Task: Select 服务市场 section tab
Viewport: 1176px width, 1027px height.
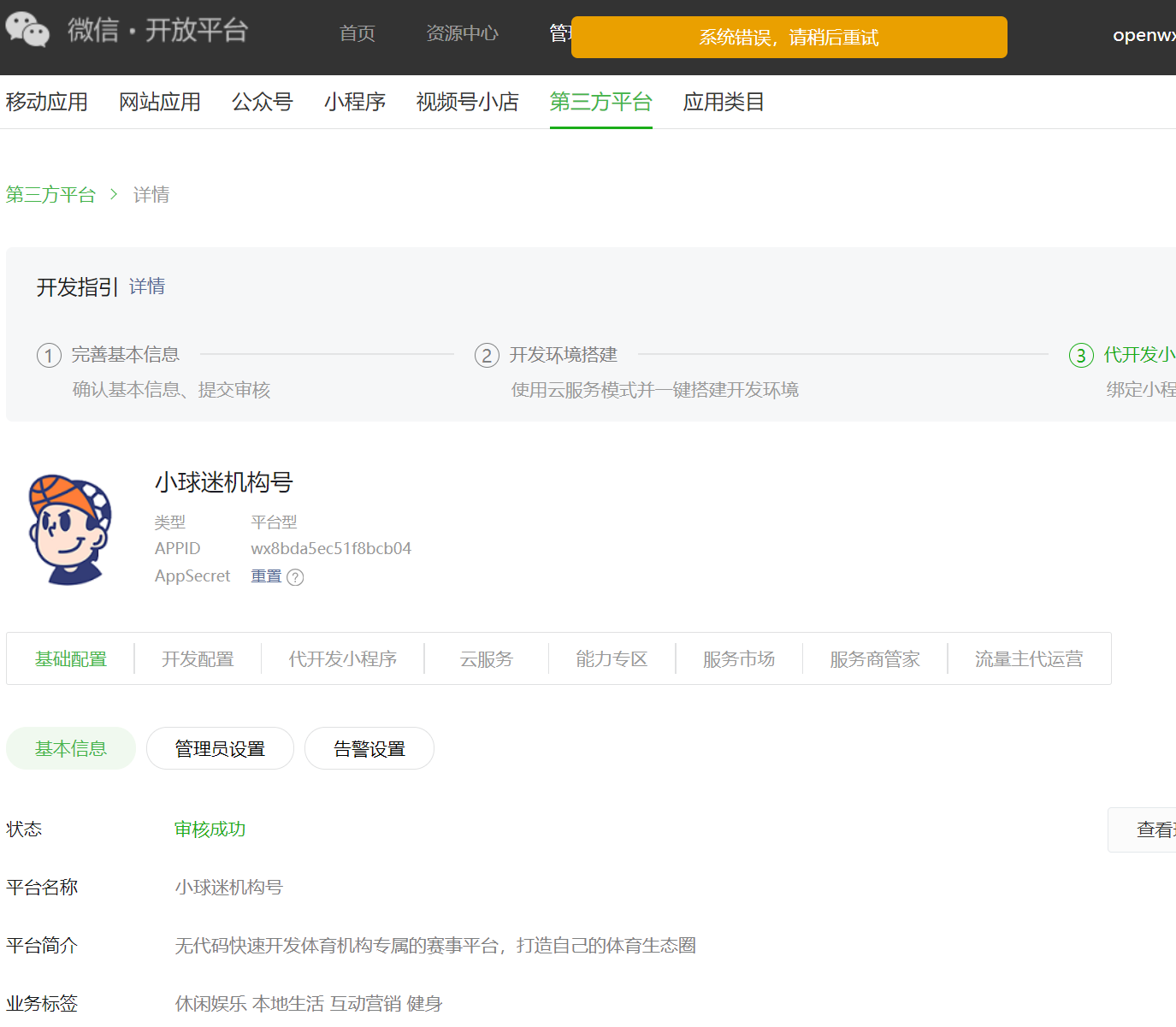Action: click(x=739, y=659)
